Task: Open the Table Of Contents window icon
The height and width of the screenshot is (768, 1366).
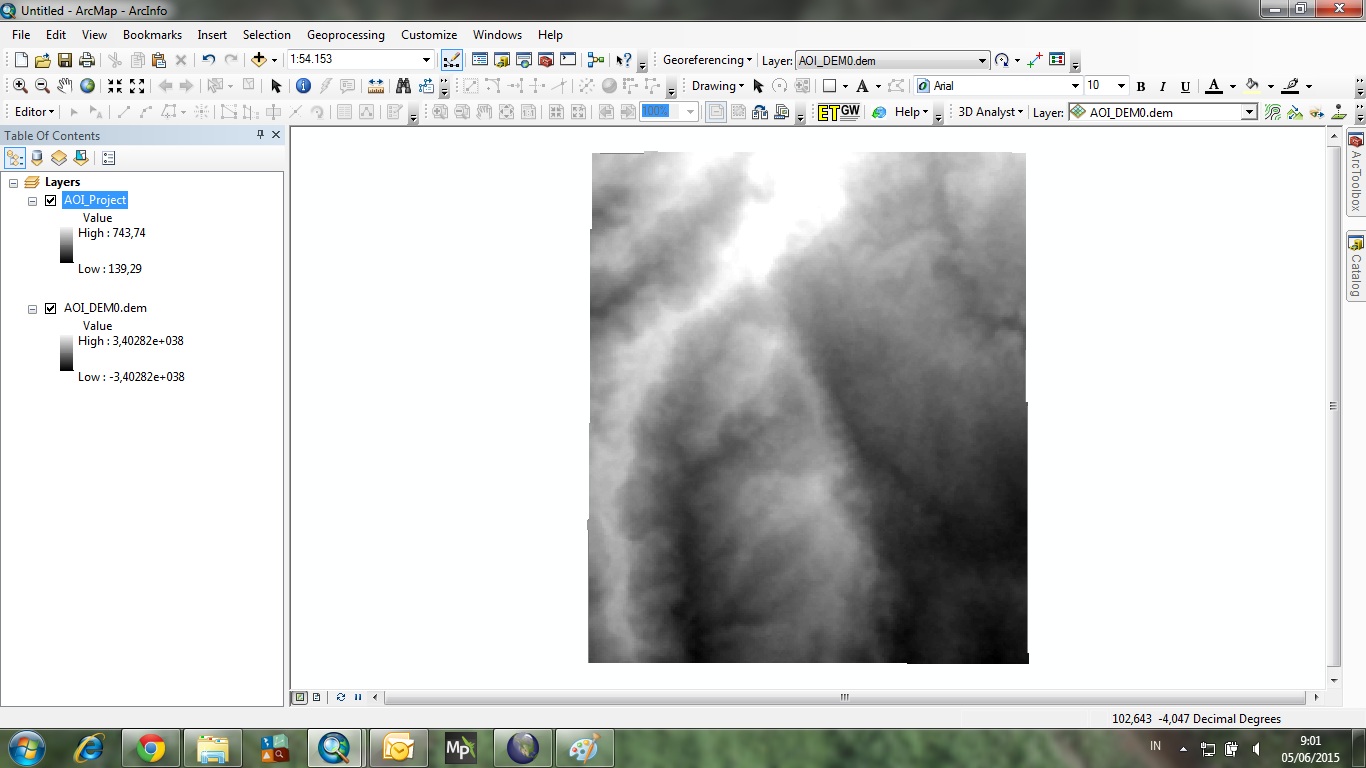Action: click(479, 60)
